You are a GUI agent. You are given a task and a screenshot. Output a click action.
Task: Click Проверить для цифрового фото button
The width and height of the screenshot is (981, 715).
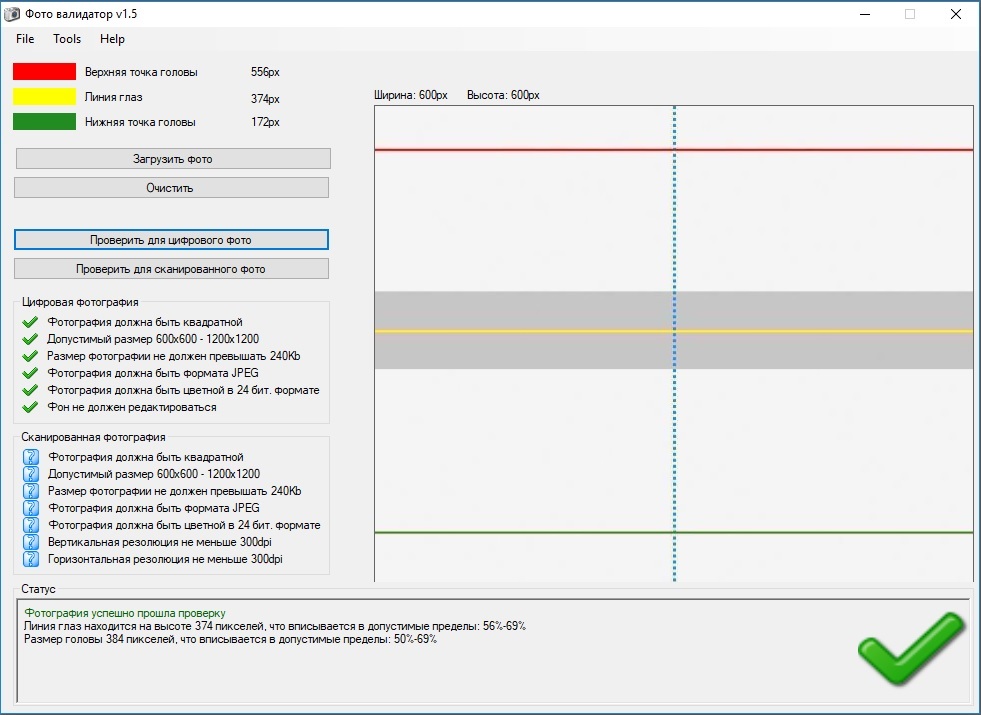[171, 240]
